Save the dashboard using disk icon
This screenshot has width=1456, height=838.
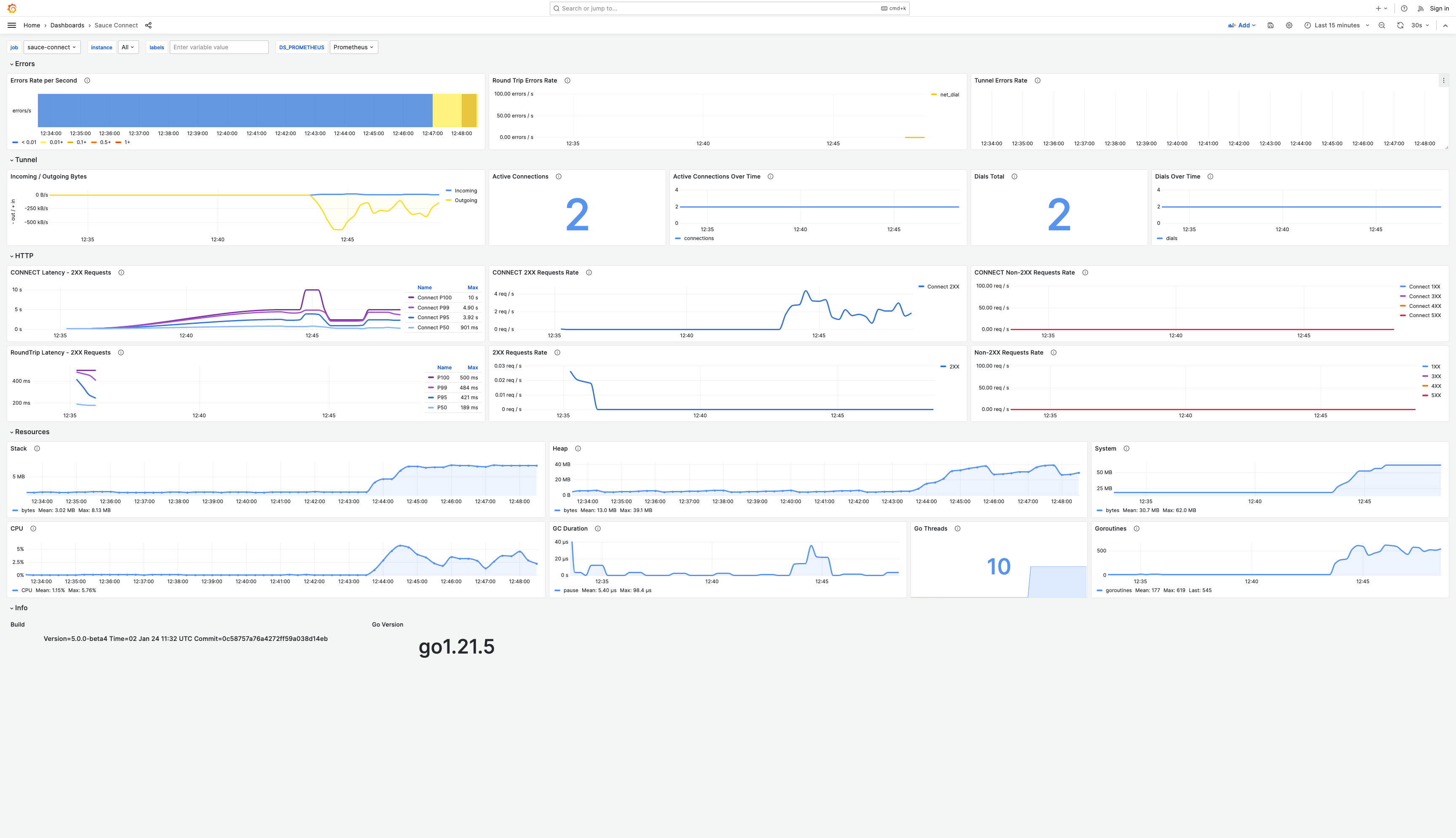coord(1271,25)
